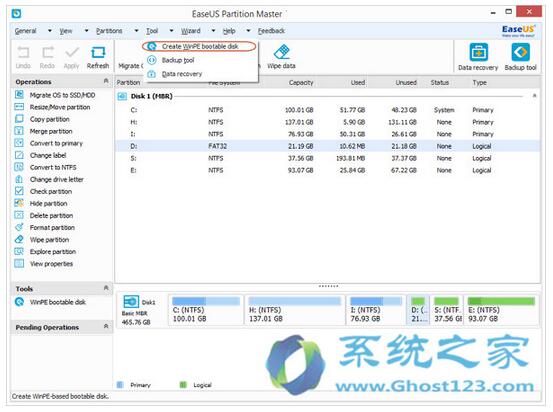Sort by the Status column header

(439, 83)
